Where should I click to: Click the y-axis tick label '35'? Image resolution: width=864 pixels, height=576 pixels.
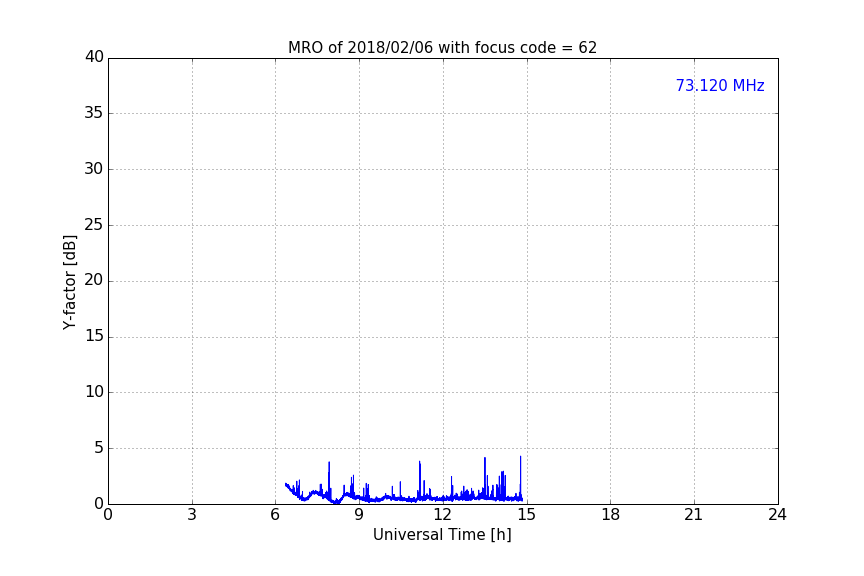(94, 113)
